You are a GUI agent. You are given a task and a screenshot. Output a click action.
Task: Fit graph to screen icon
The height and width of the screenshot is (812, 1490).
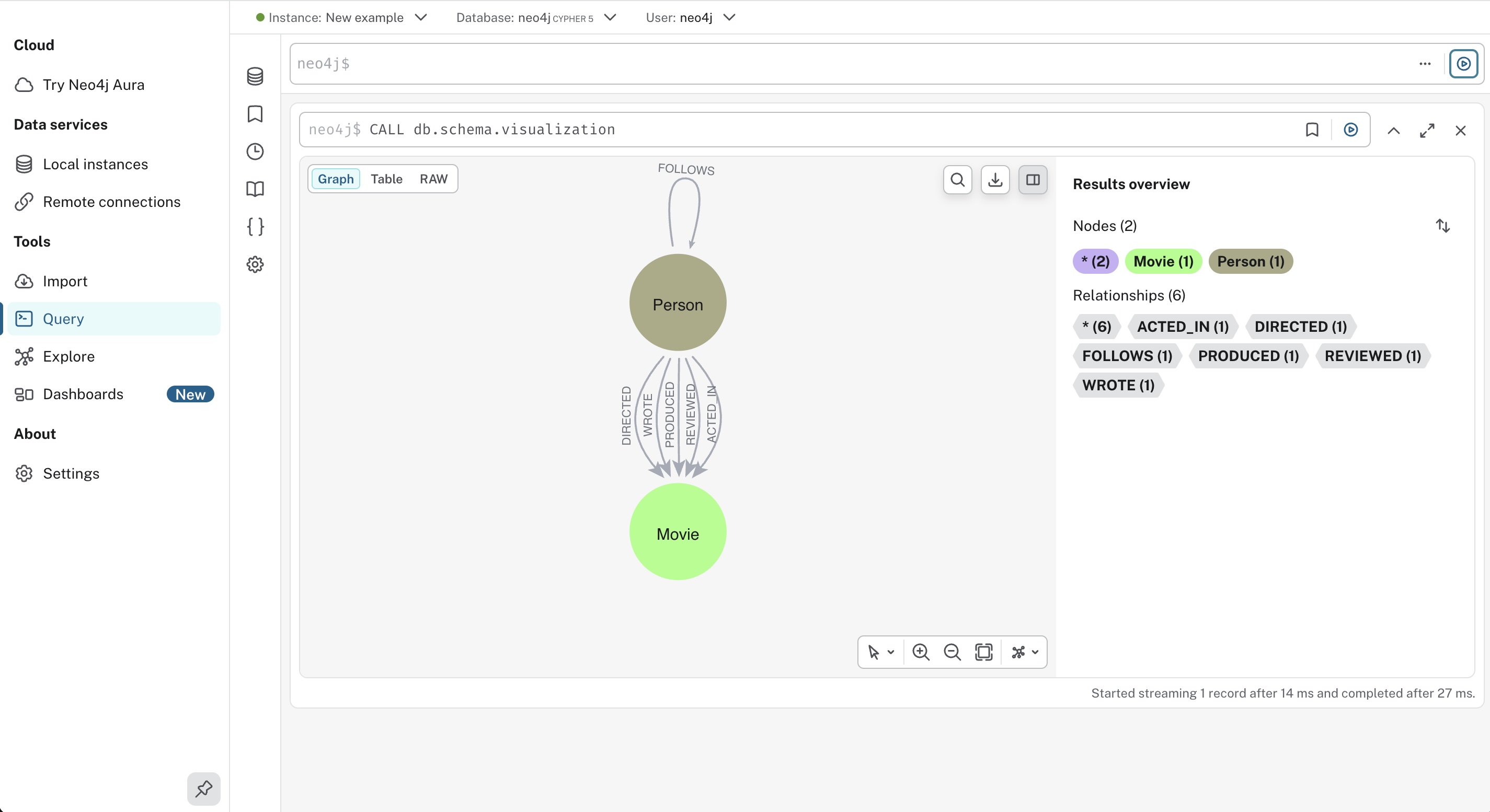point(983,652)
